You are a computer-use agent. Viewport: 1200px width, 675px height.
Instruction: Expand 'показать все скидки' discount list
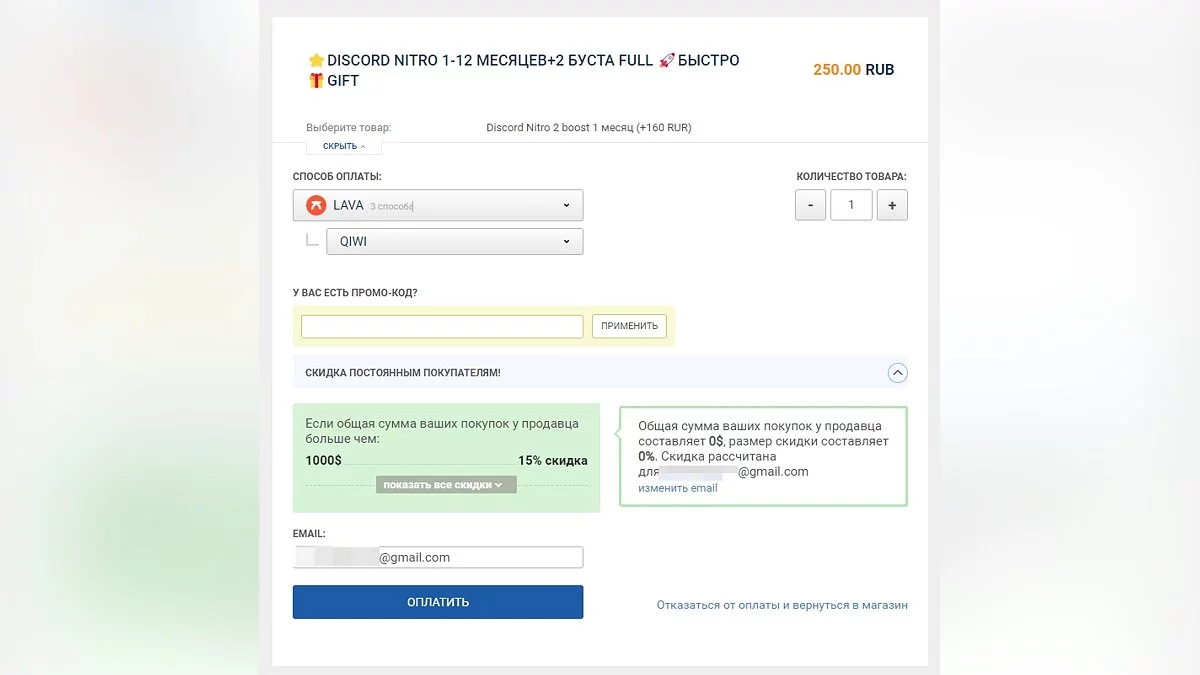446,485
